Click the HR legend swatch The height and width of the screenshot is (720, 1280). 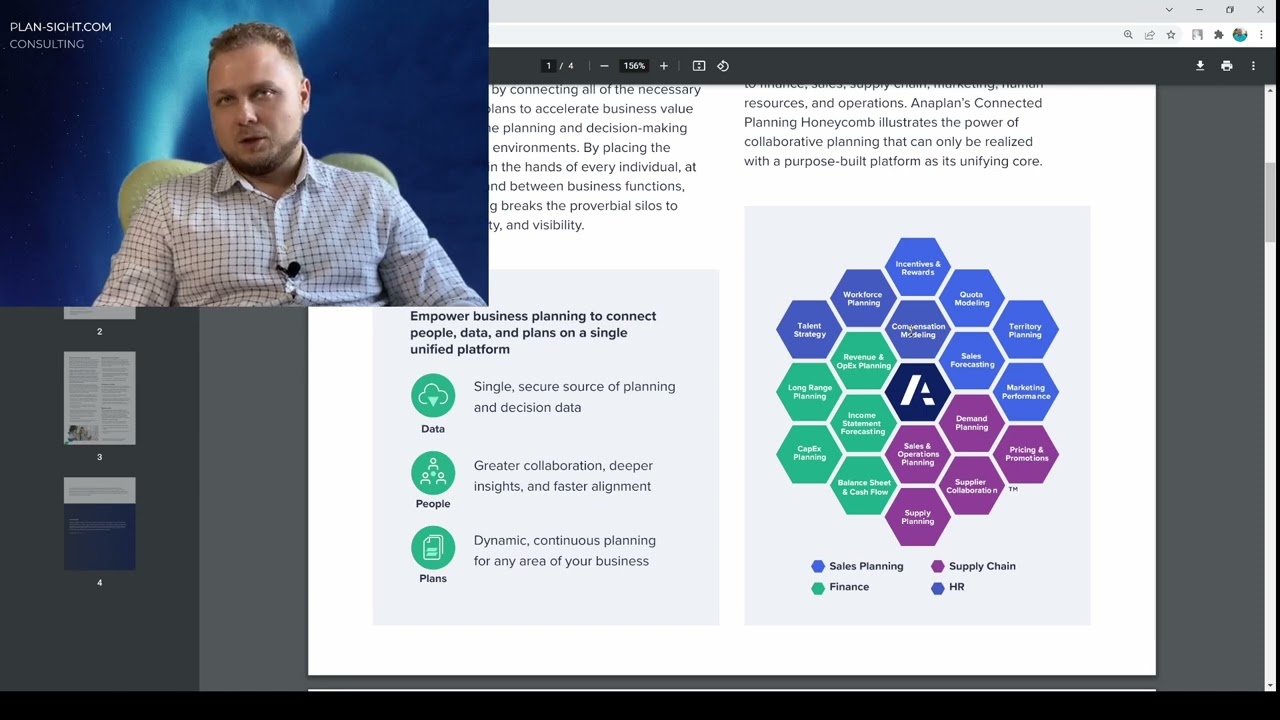tap(937, 588)
